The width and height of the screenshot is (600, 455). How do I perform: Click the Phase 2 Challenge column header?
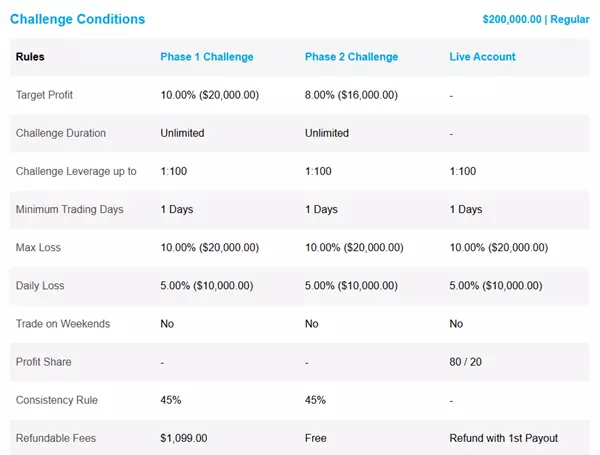pos(351,57)
